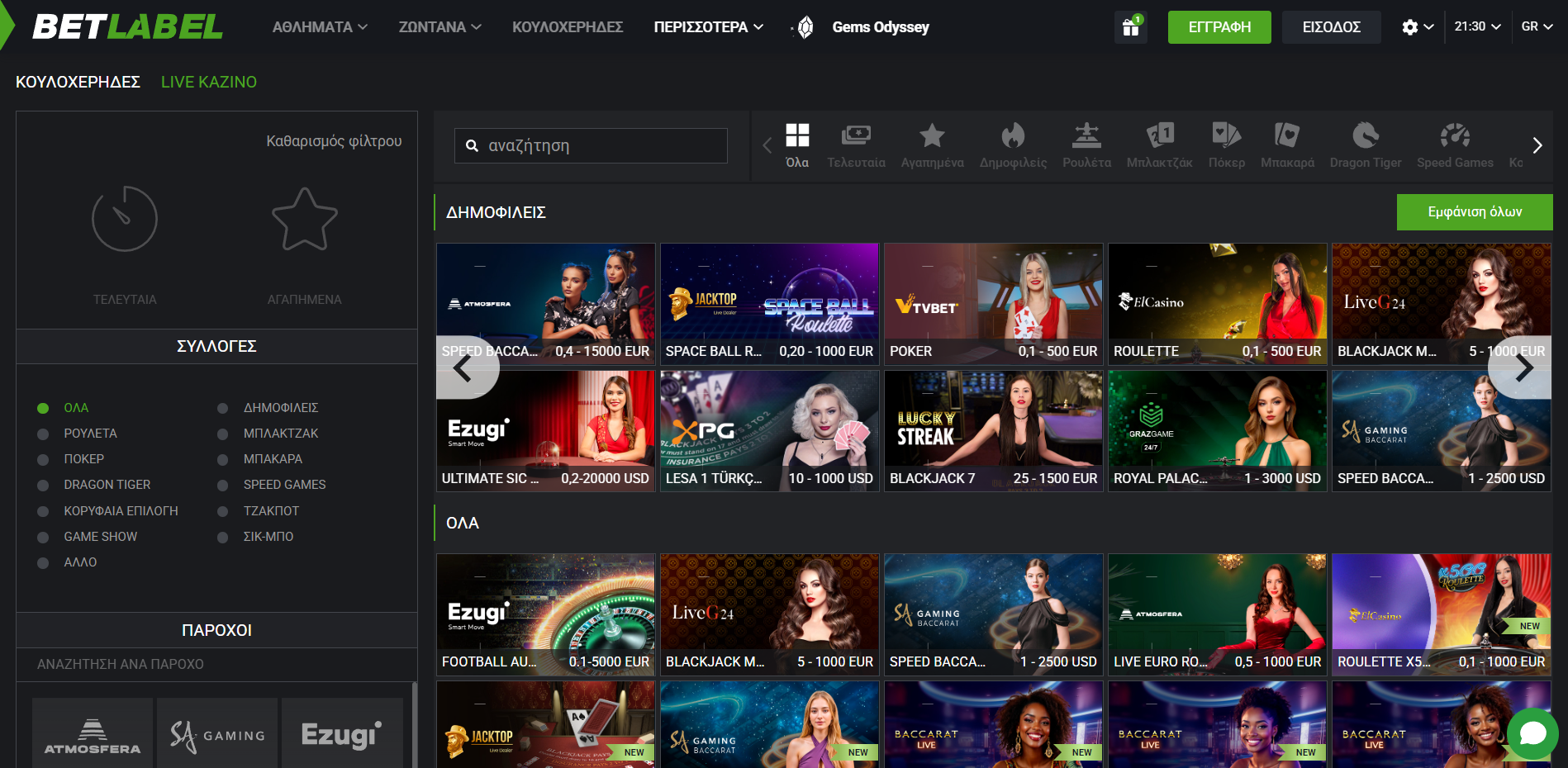The height and width of the screenshot is (768, 1568).
Task: Open the live chat bubble icon
Action: 1532,733
